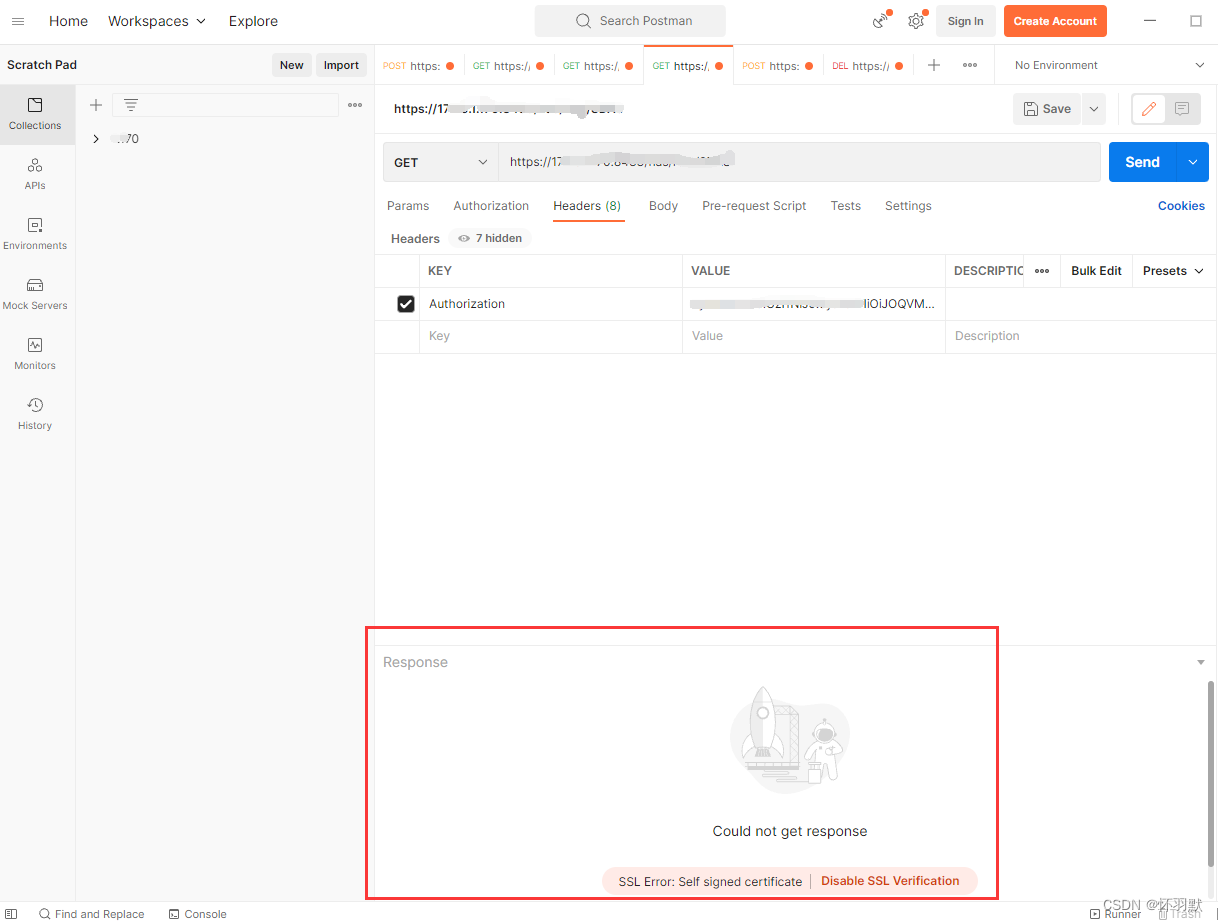The image size is (1218, 922).
Task: Click the Search Postman field
Action: 630,21
